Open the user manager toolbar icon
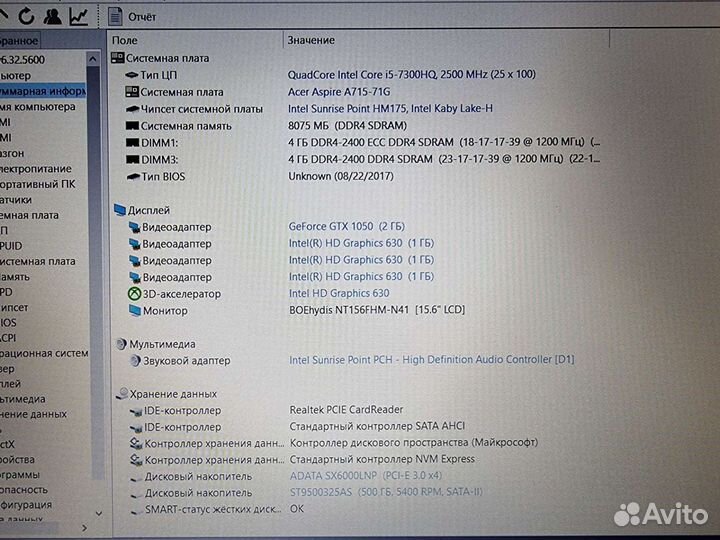 52,16
